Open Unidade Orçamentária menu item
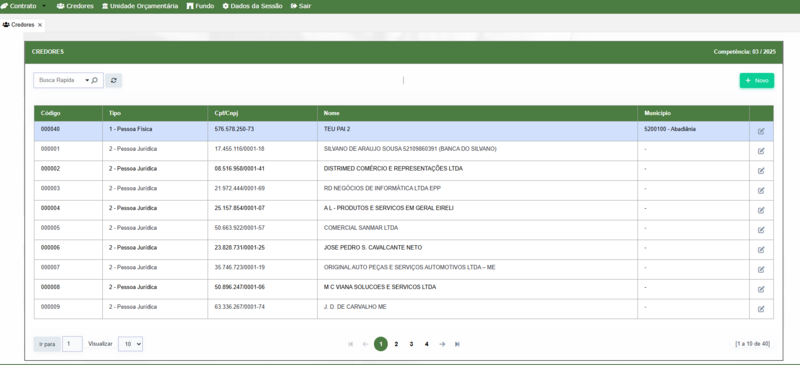The height and width of the screenshot is (365, 800). pos(140,6)
